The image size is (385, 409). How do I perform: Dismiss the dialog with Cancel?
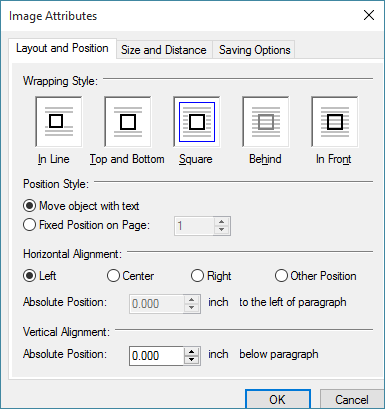tap(352, 399)
